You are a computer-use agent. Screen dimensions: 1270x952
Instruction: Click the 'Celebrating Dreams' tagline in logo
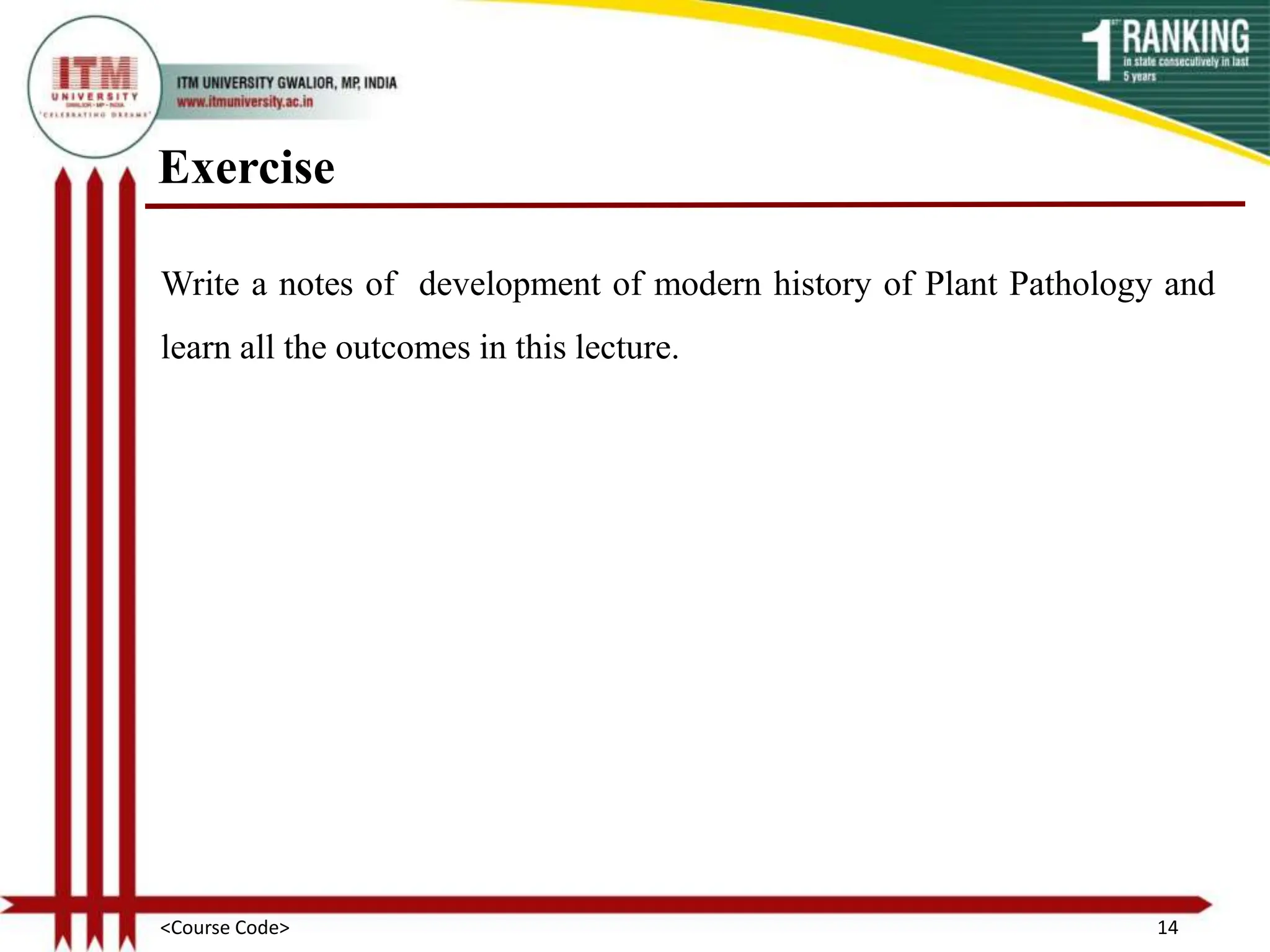(x=94, y=115)
